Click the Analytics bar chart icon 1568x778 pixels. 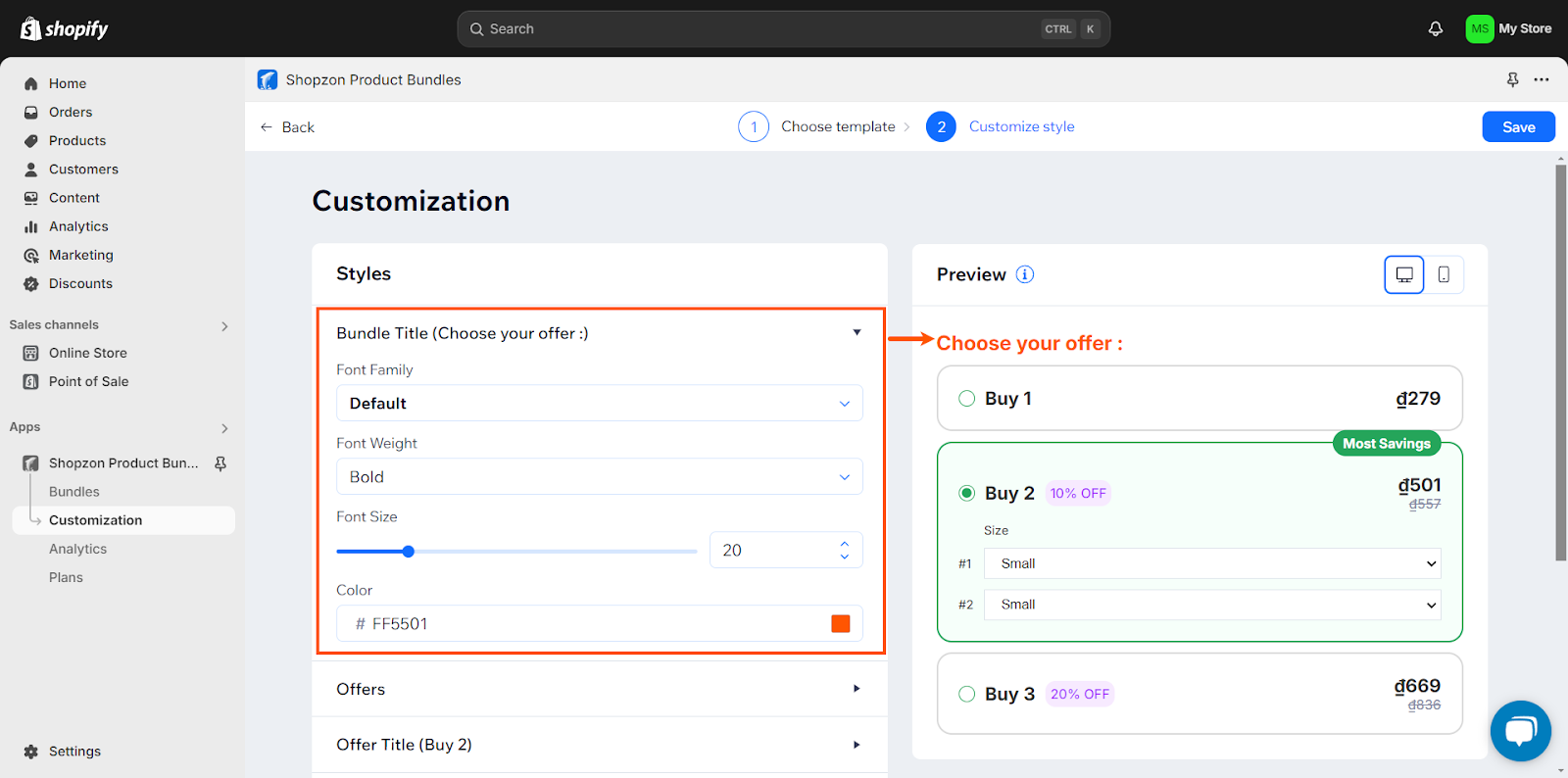(x=31, y=226)
